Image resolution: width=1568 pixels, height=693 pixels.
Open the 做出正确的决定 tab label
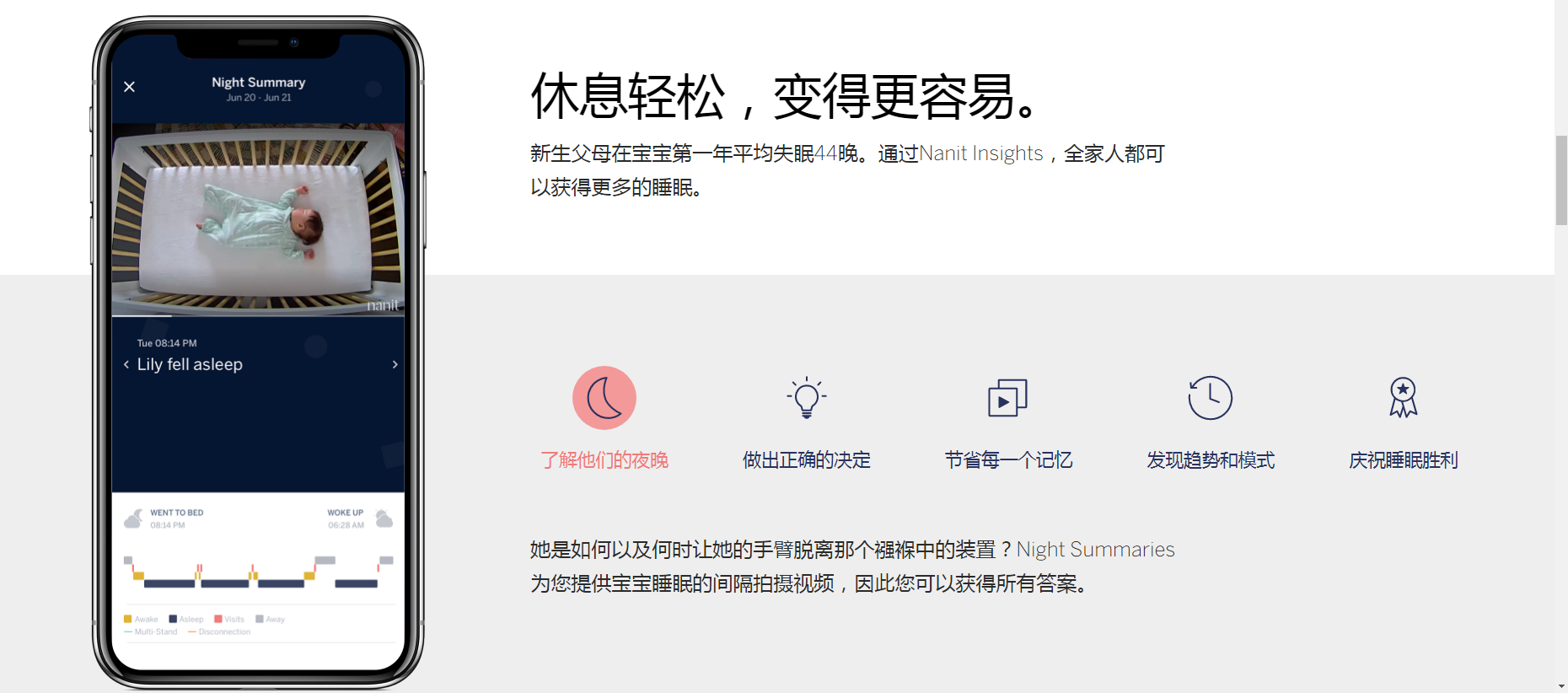point(807,460)
